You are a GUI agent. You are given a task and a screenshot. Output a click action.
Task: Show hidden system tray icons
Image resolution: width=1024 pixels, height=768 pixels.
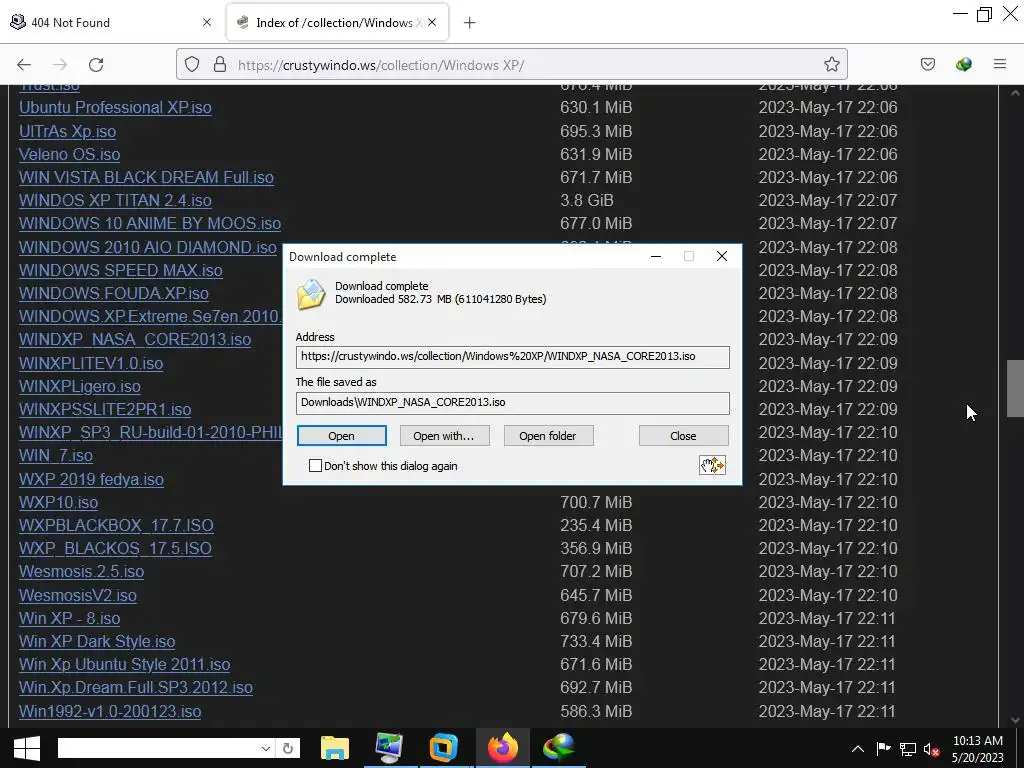[x=857, y=749]
